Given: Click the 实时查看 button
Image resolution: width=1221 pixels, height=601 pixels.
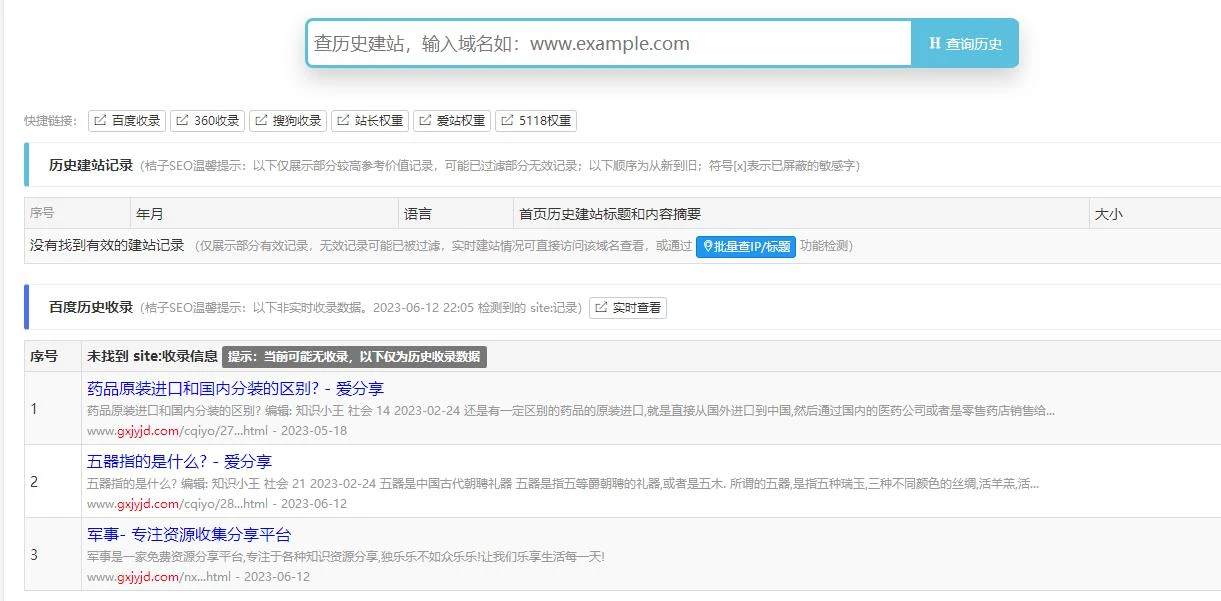Looking at the screenshot, I should (x=628, y=308).
